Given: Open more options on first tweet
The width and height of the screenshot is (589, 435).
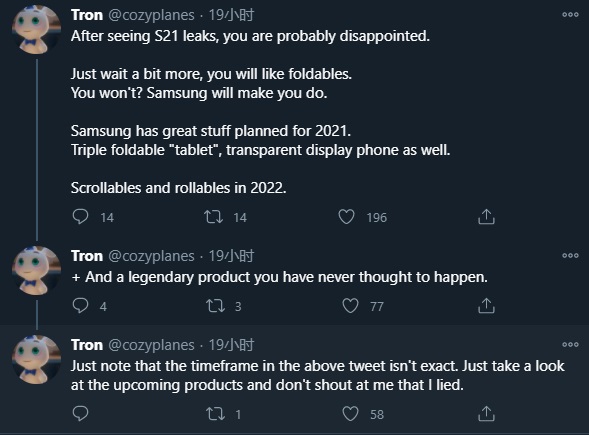Looking at the screenshot, I should click(570, 15).
